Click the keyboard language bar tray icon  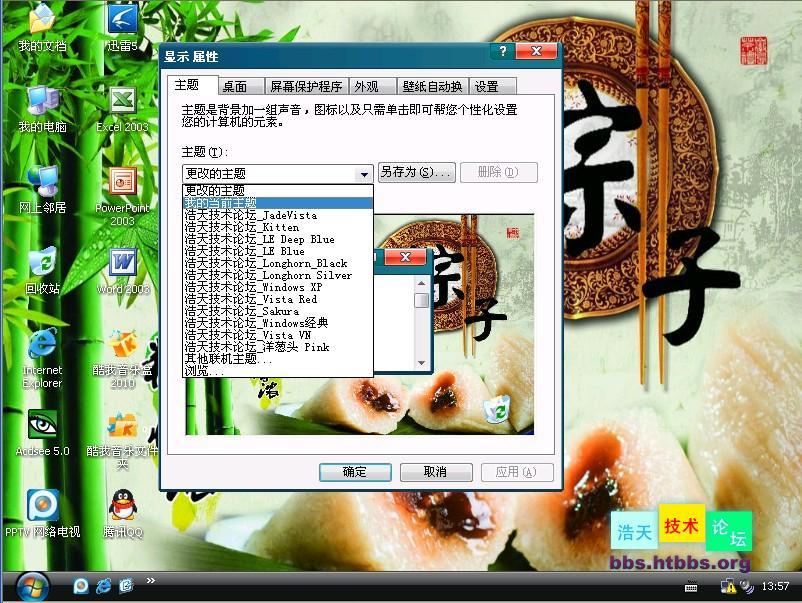691,587
